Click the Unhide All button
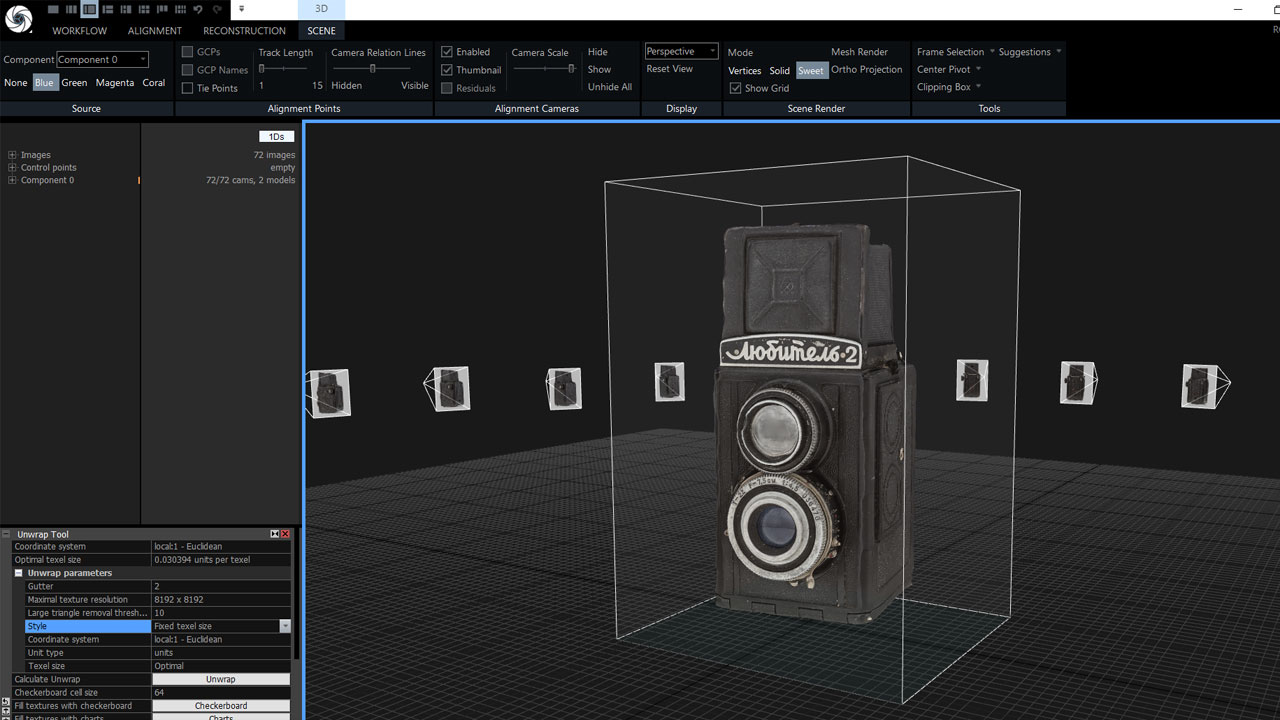This screenshot has width=1280, height=720. pos(610,87)
